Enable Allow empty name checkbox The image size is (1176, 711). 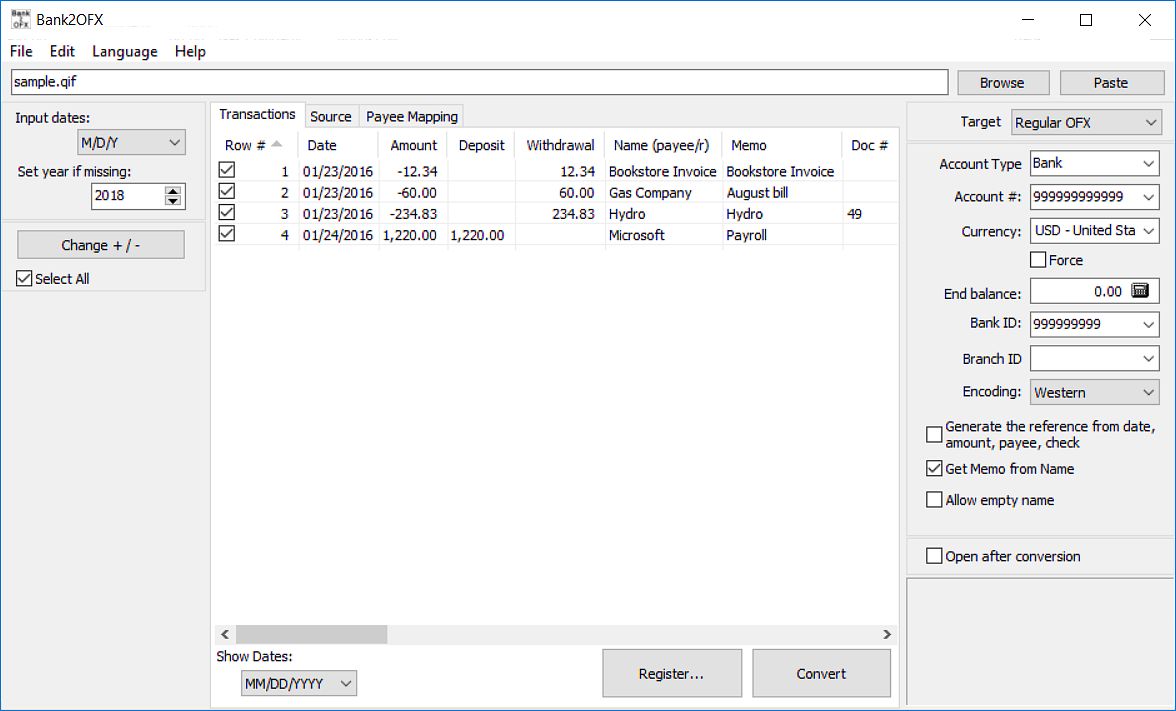[934, 500]
